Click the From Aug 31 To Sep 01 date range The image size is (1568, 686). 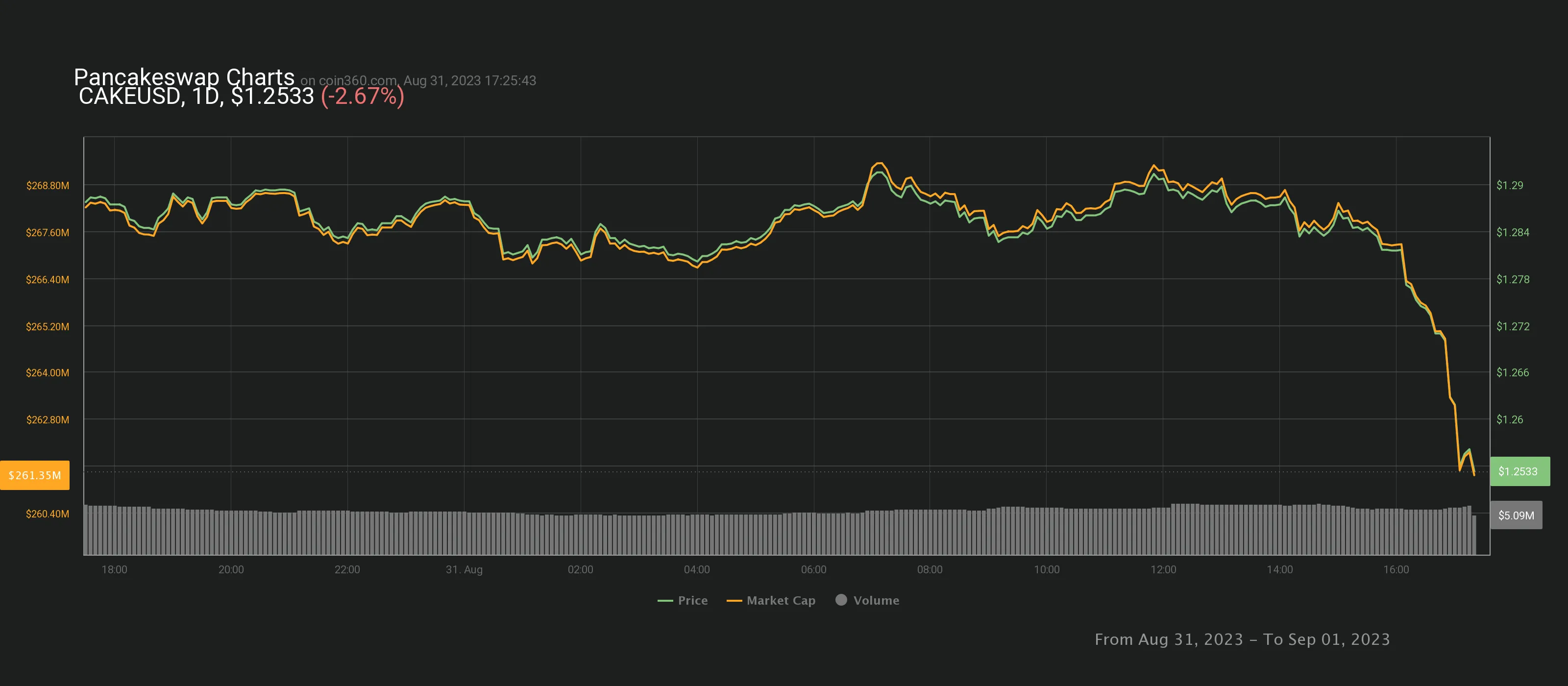pos(1242,639)
